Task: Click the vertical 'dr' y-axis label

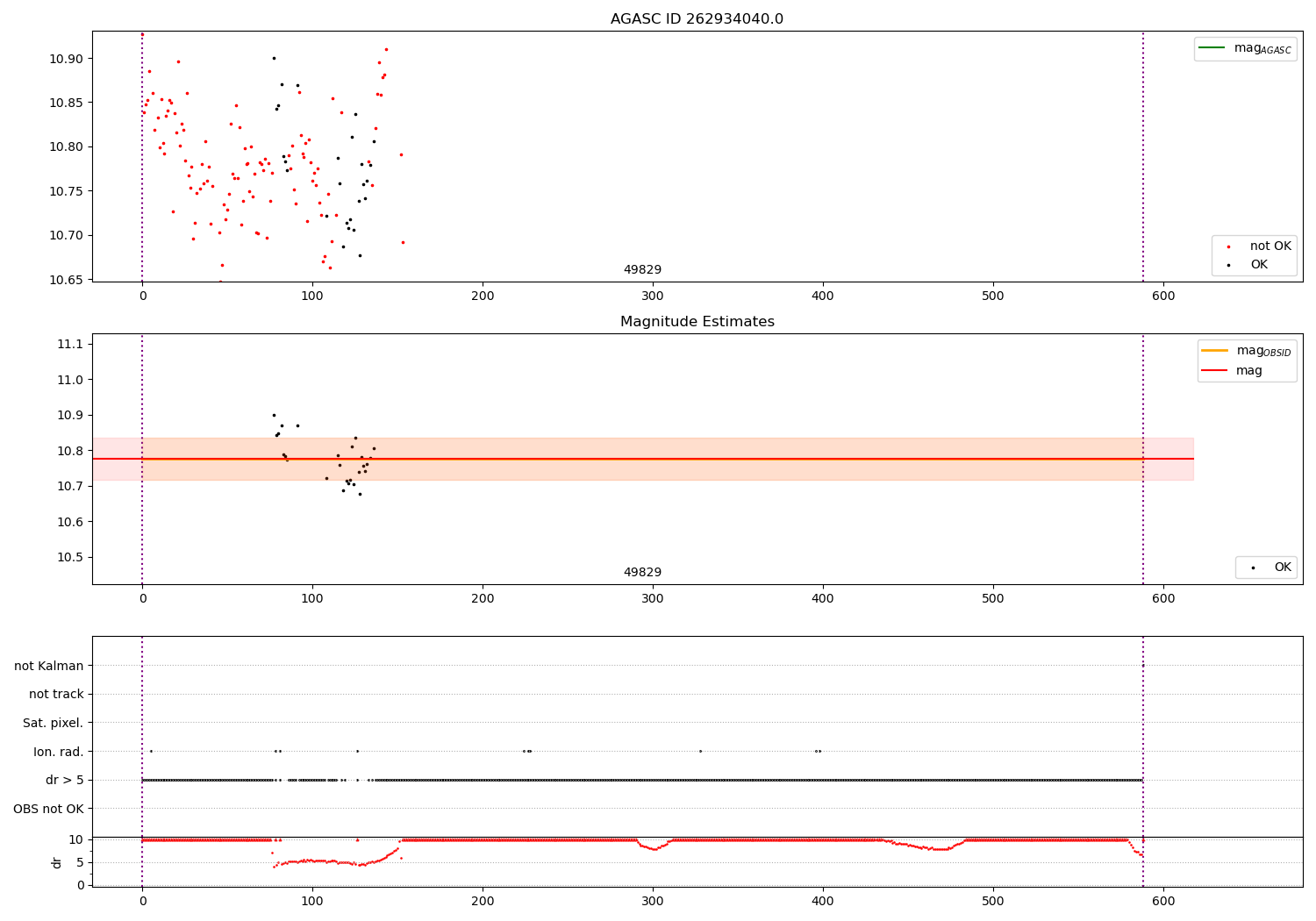Action: coord(57,862)
